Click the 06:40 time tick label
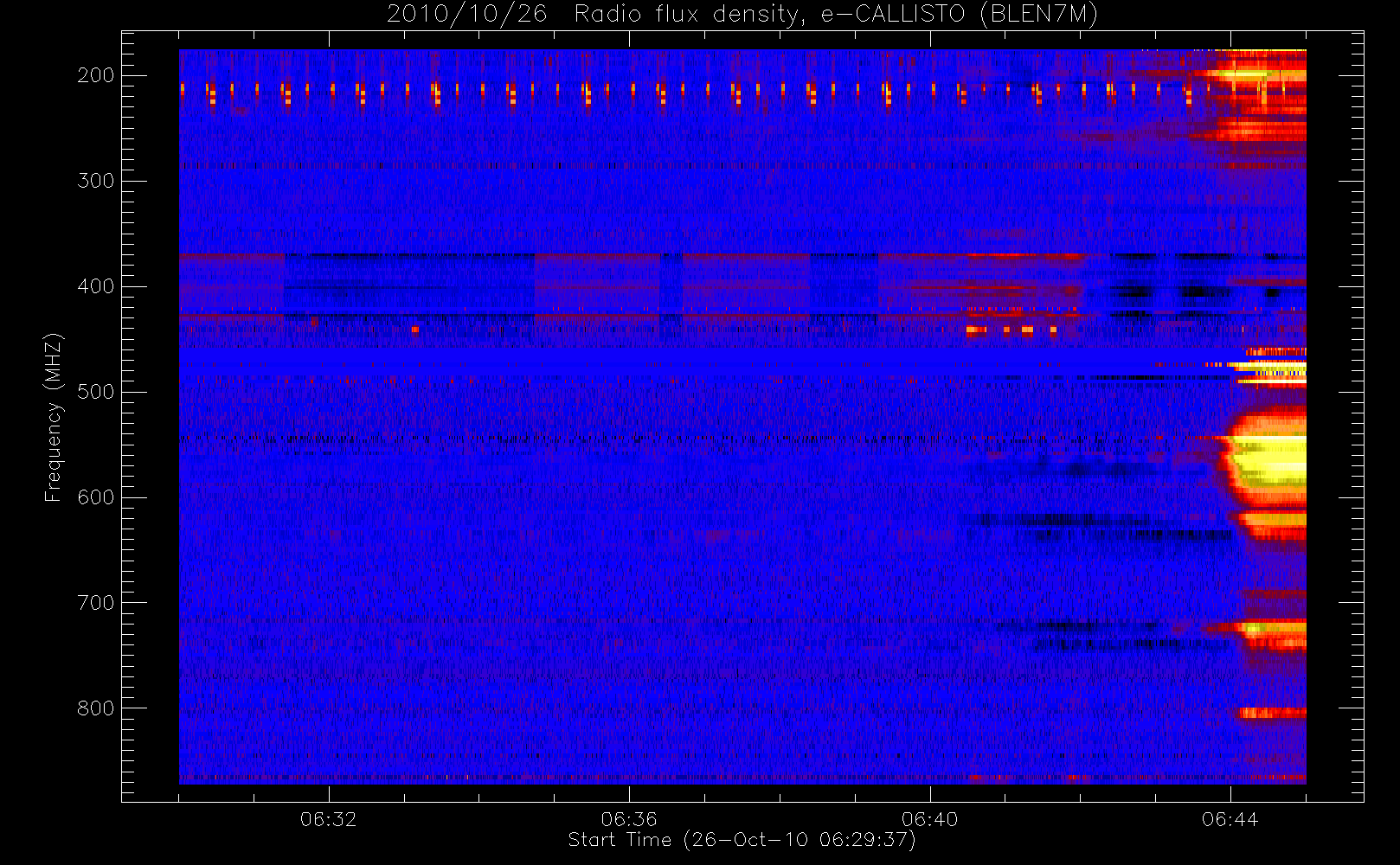The height and width of the screenshot is (865, 1400). click(x=929, y=818)
